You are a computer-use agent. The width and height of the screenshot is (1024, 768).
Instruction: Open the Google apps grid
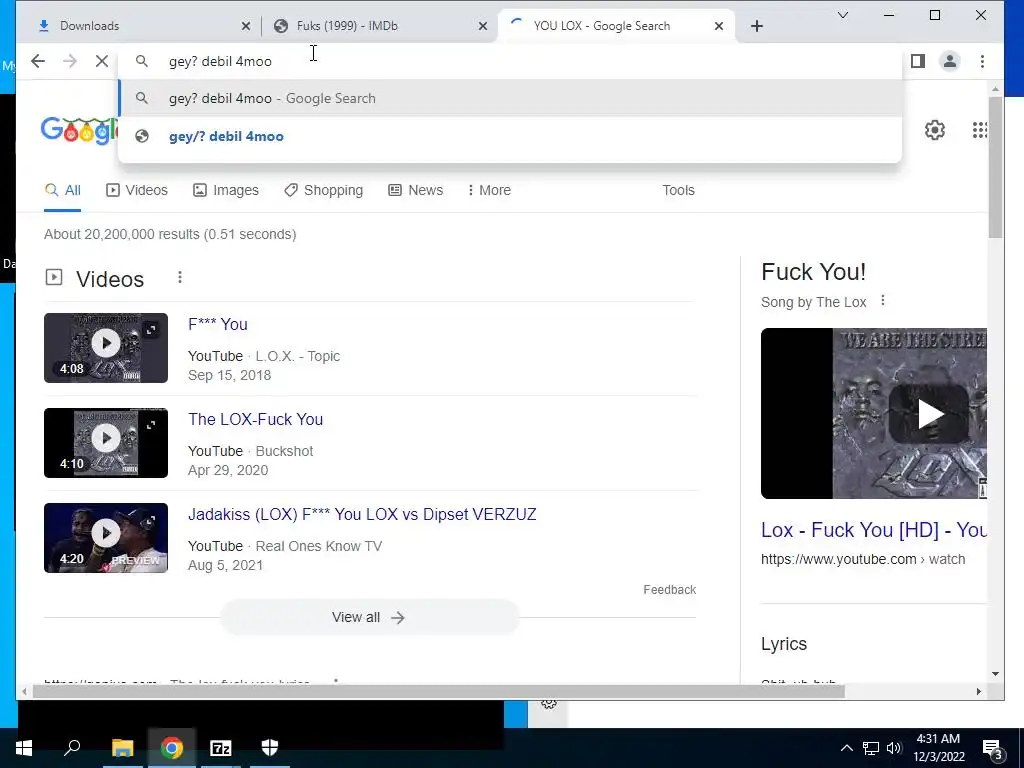coord(980,130)
